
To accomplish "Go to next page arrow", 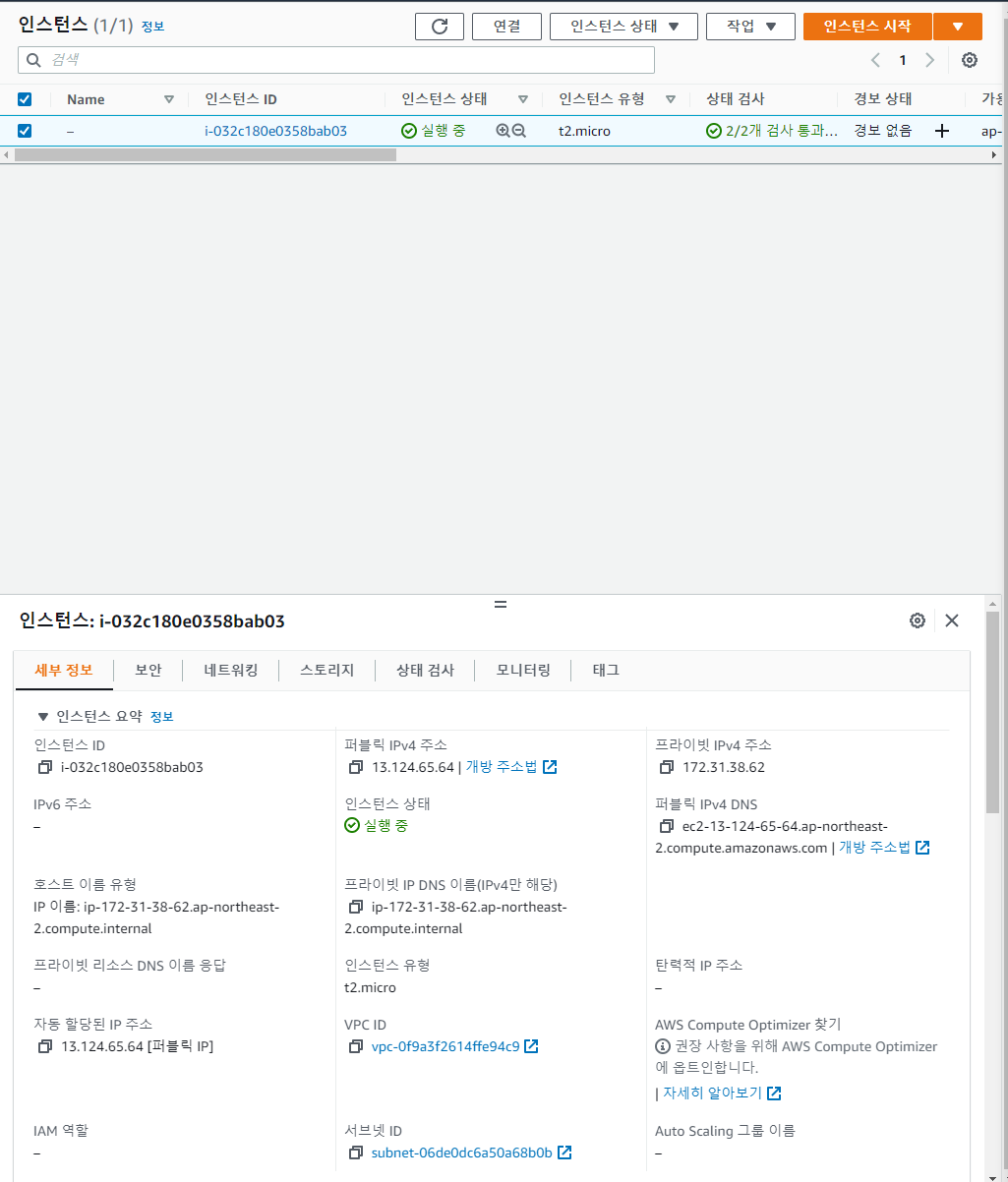I will coord(930,60).
